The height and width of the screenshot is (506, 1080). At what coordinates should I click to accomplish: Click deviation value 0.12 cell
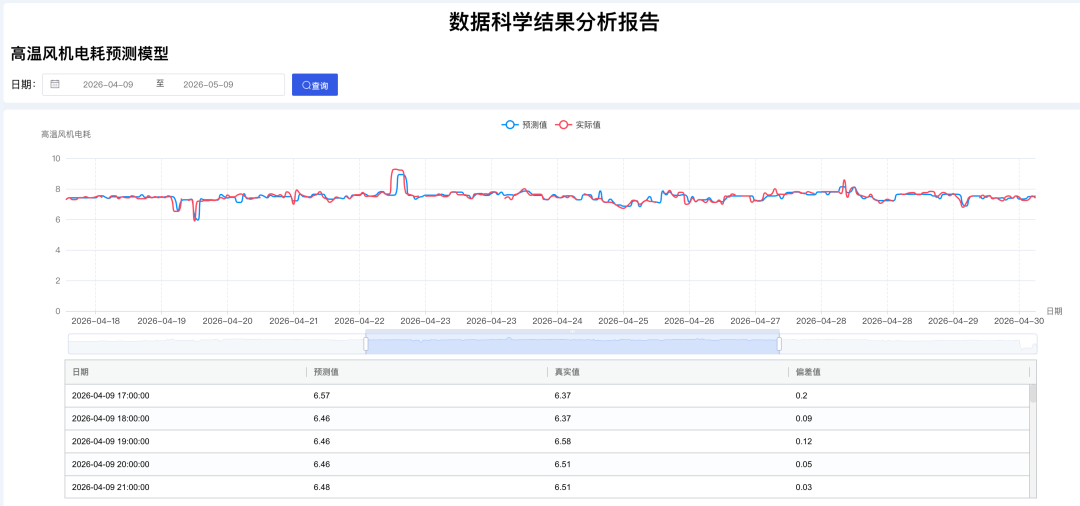tap(804, 441)
